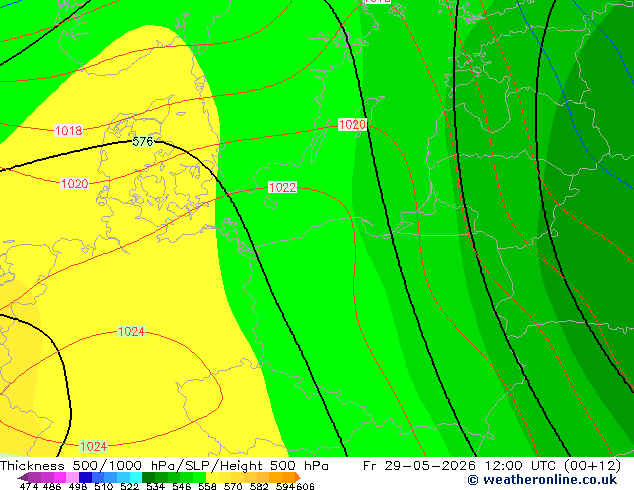Click the dark blue legend swatch above 498
Viewport: 634px width, 490px height.
point(85,477)
